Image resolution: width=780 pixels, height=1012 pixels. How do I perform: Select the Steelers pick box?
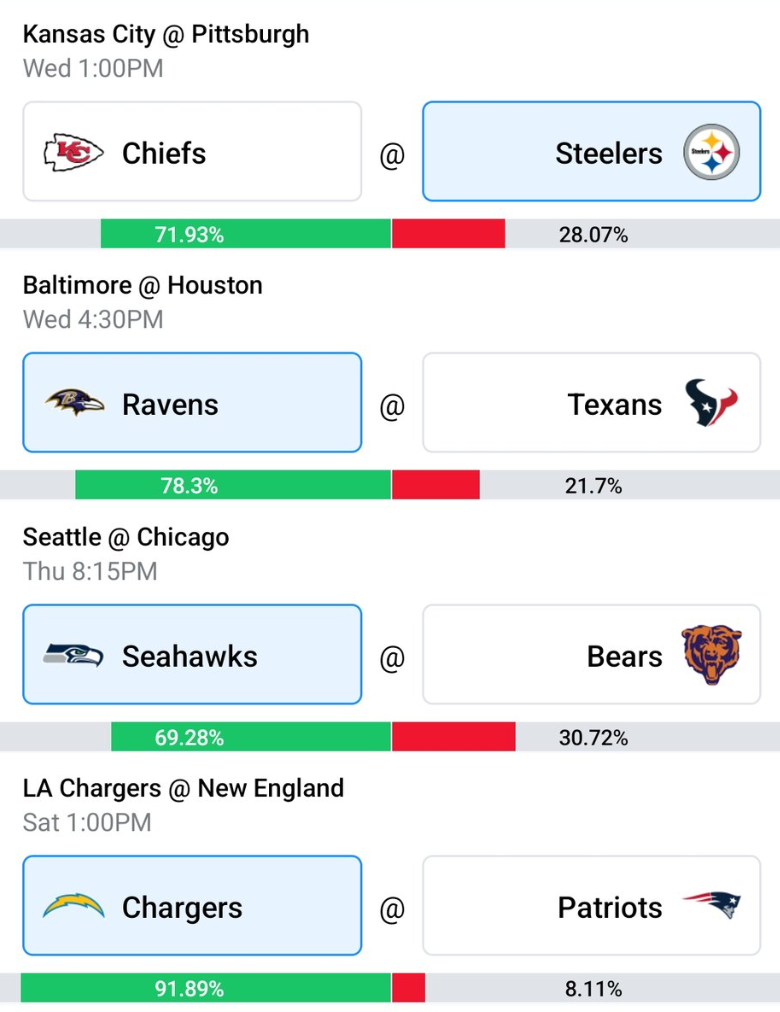(x=592, y=152)
